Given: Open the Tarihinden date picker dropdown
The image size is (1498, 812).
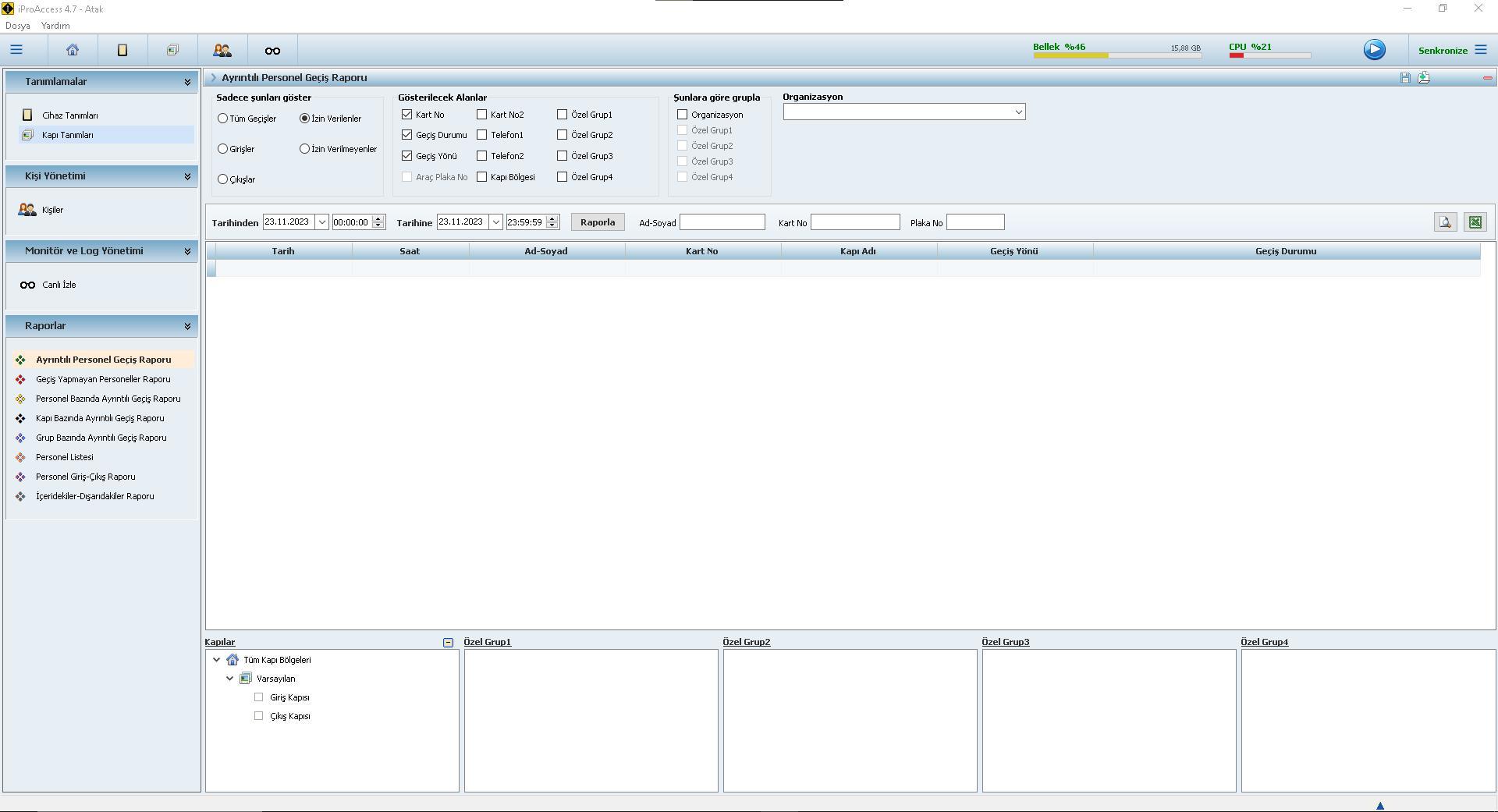Looking at the screenshot, I should (x=321, y=222).
